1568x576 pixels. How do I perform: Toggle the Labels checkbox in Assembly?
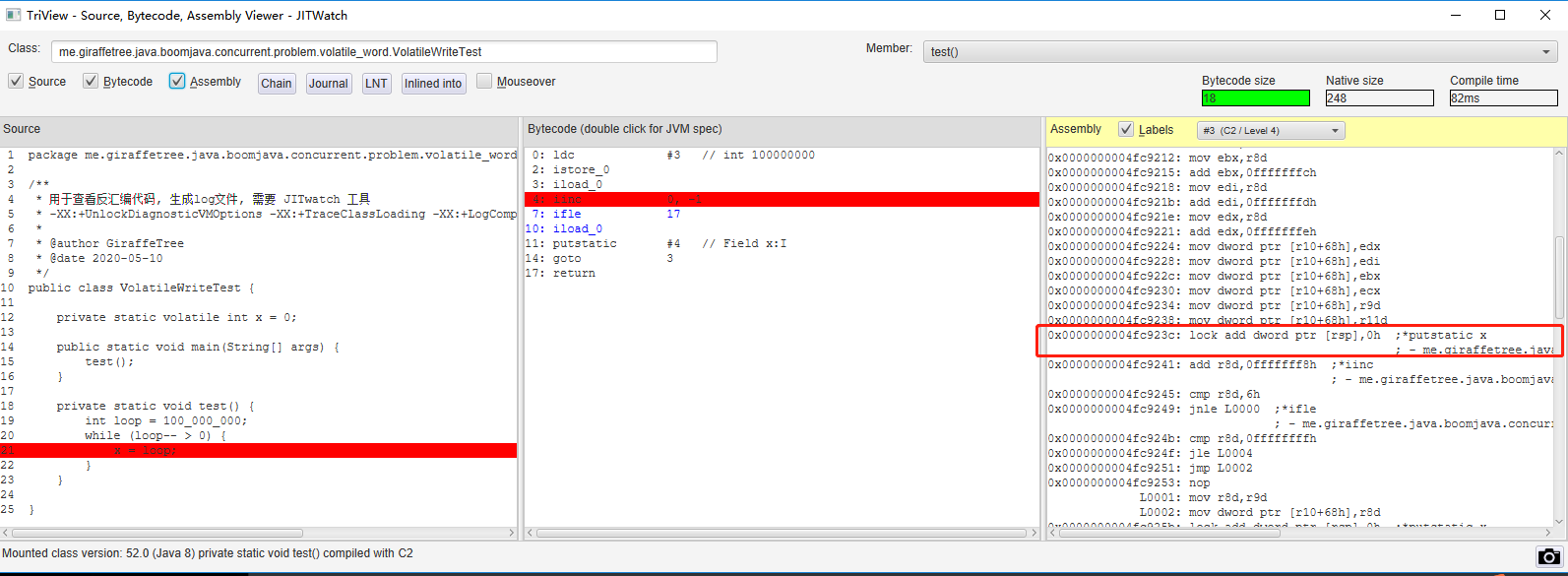pos(1126,129)
